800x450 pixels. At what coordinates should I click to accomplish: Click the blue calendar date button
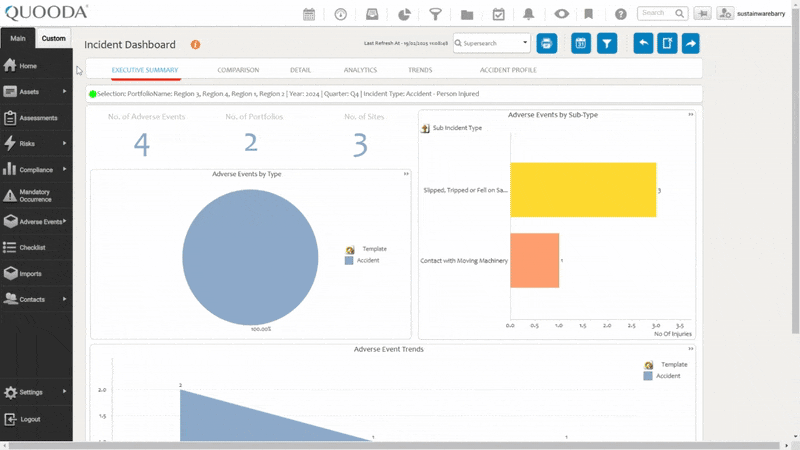tap(581, 43)
